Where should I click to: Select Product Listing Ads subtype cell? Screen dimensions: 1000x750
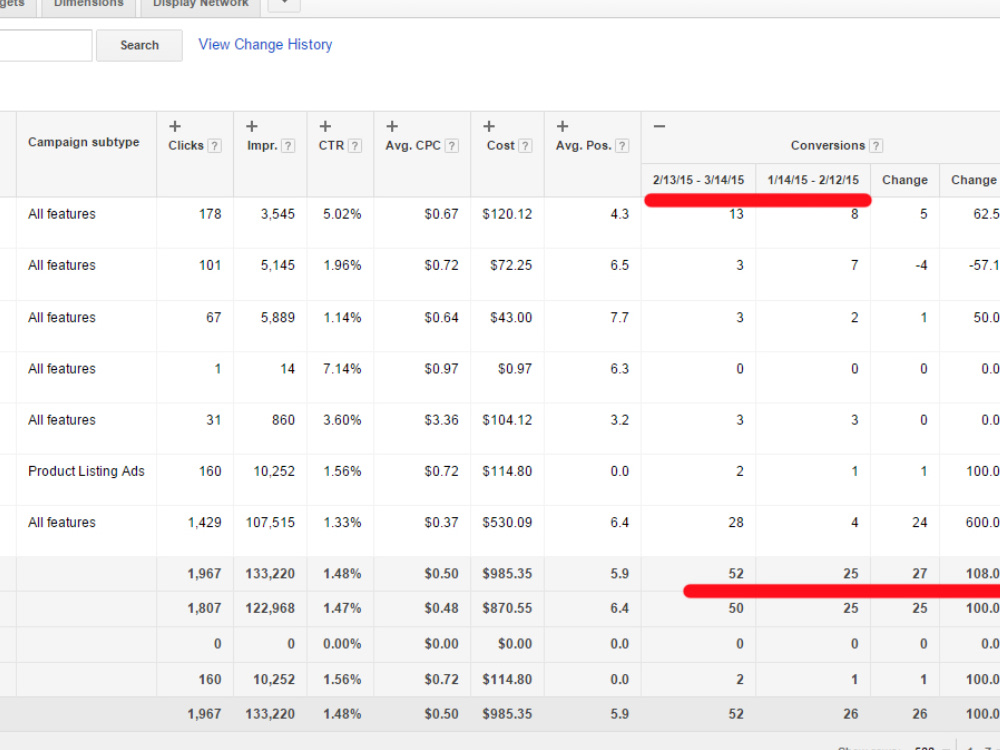(x=86, y=471)
